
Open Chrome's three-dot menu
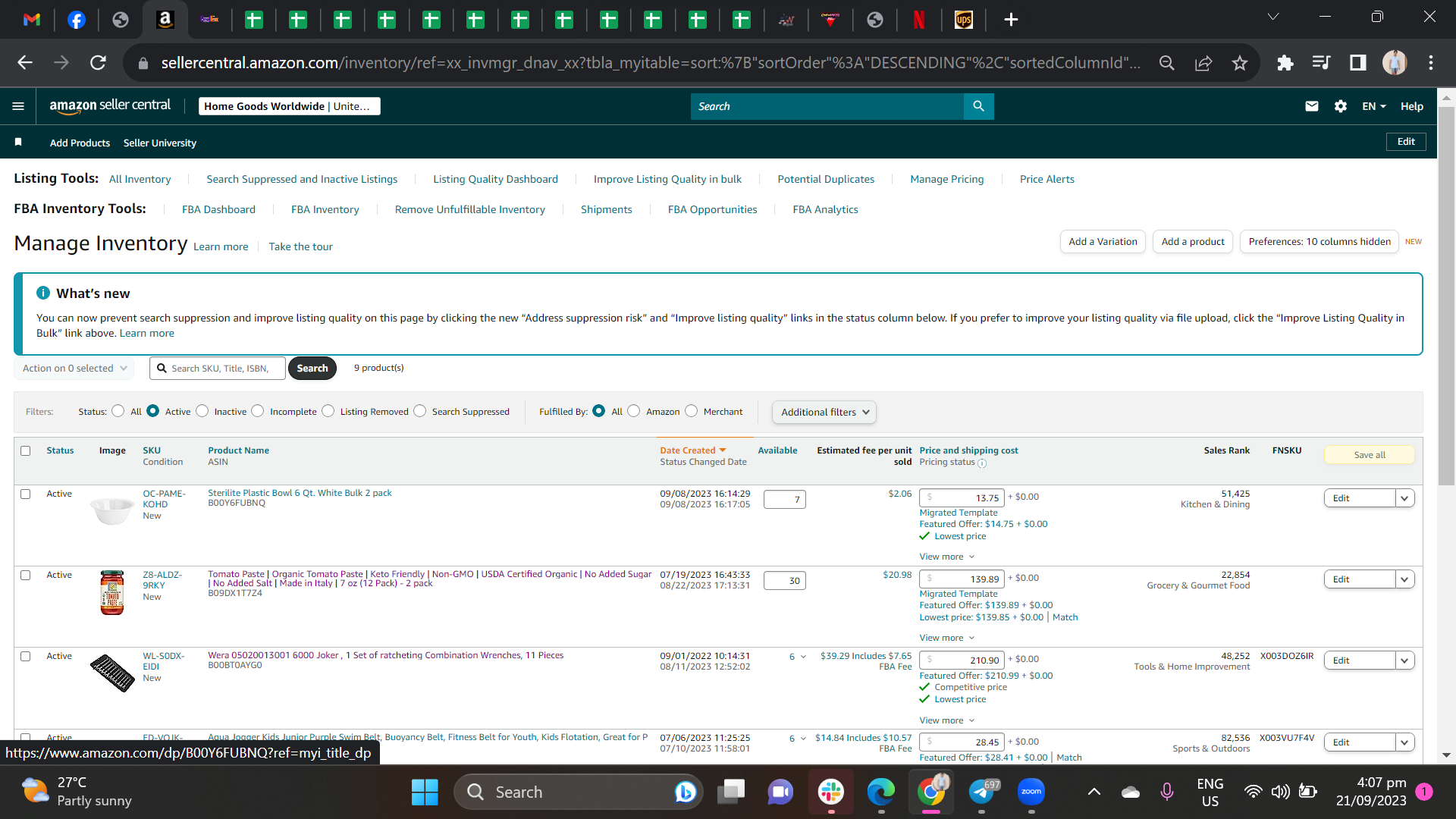(1431, 63)
